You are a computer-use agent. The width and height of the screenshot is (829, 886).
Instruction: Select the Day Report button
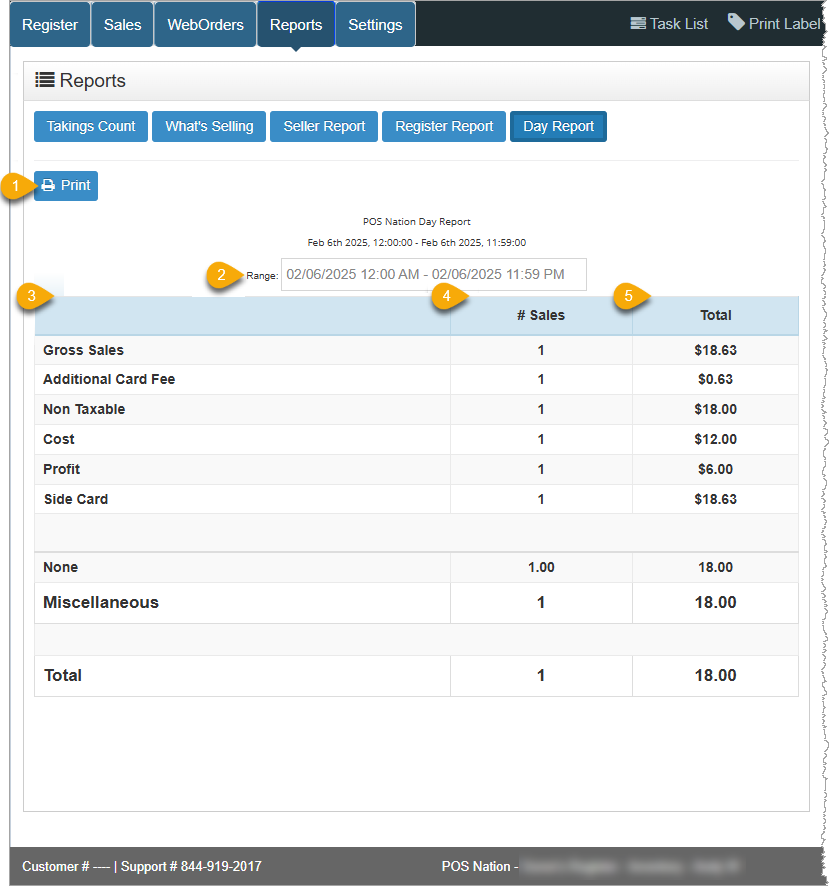558,126
